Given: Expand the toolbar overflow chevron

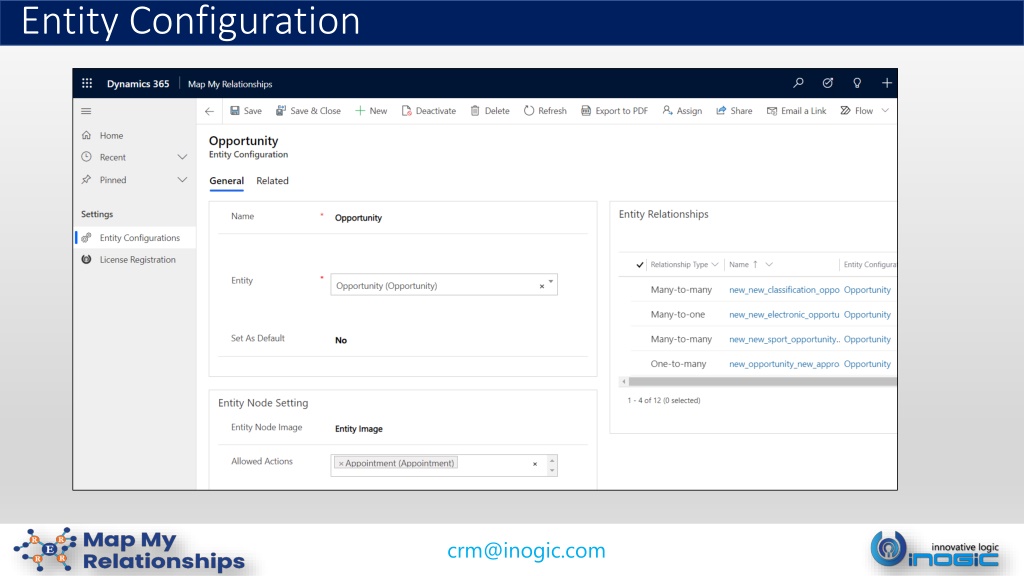Looking at the screenshot, I should point(885,110).
